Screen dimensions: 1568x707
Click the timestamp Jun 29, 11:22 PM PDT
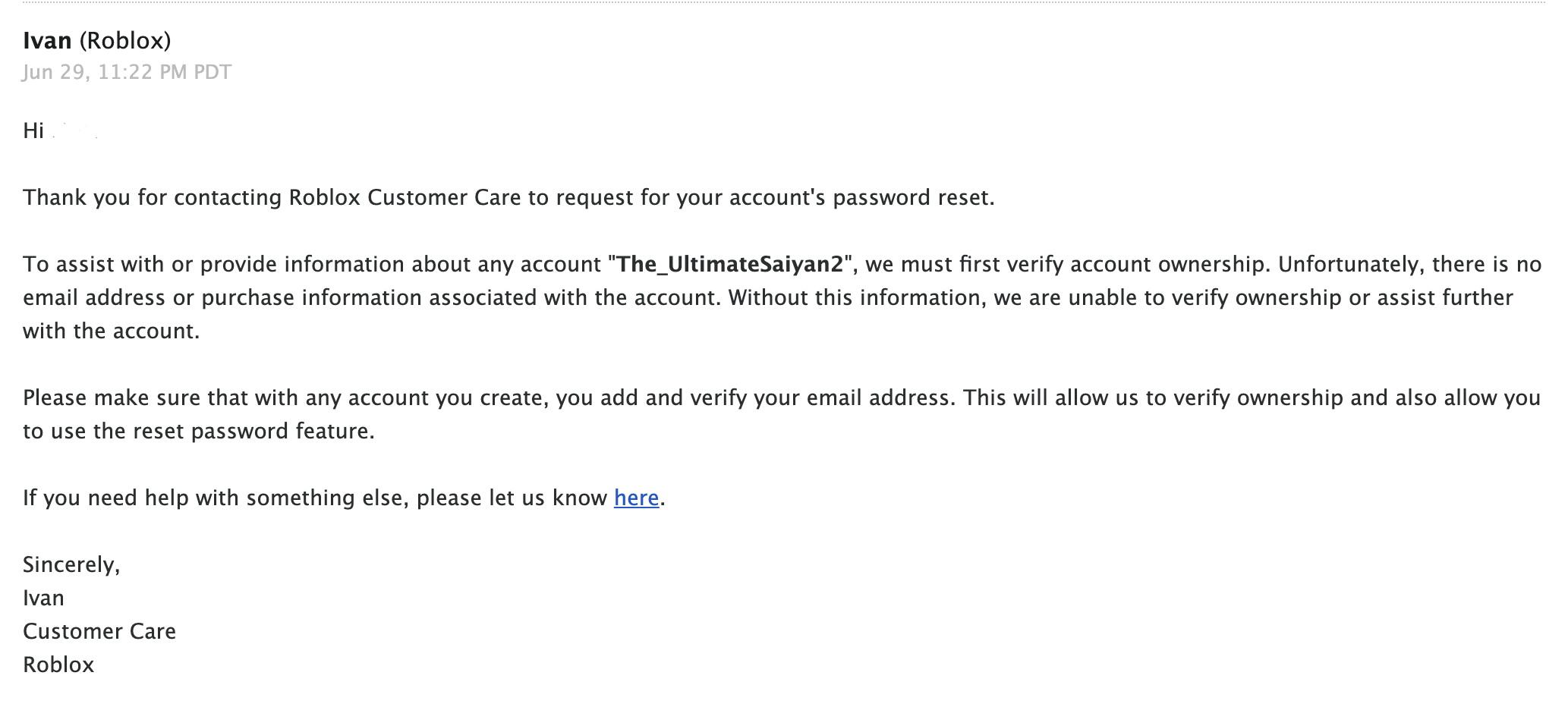tap(127, 72)
